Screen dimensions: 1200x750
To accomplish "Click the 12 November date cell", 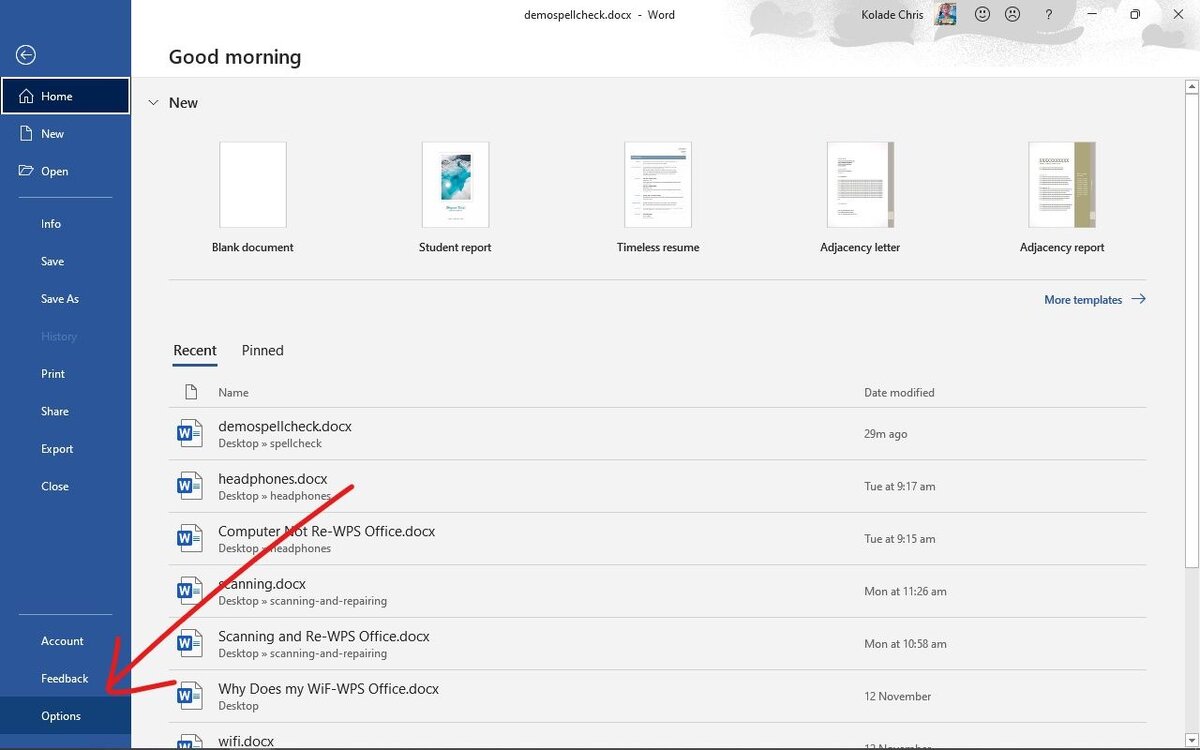I will [x=898, y=696].
